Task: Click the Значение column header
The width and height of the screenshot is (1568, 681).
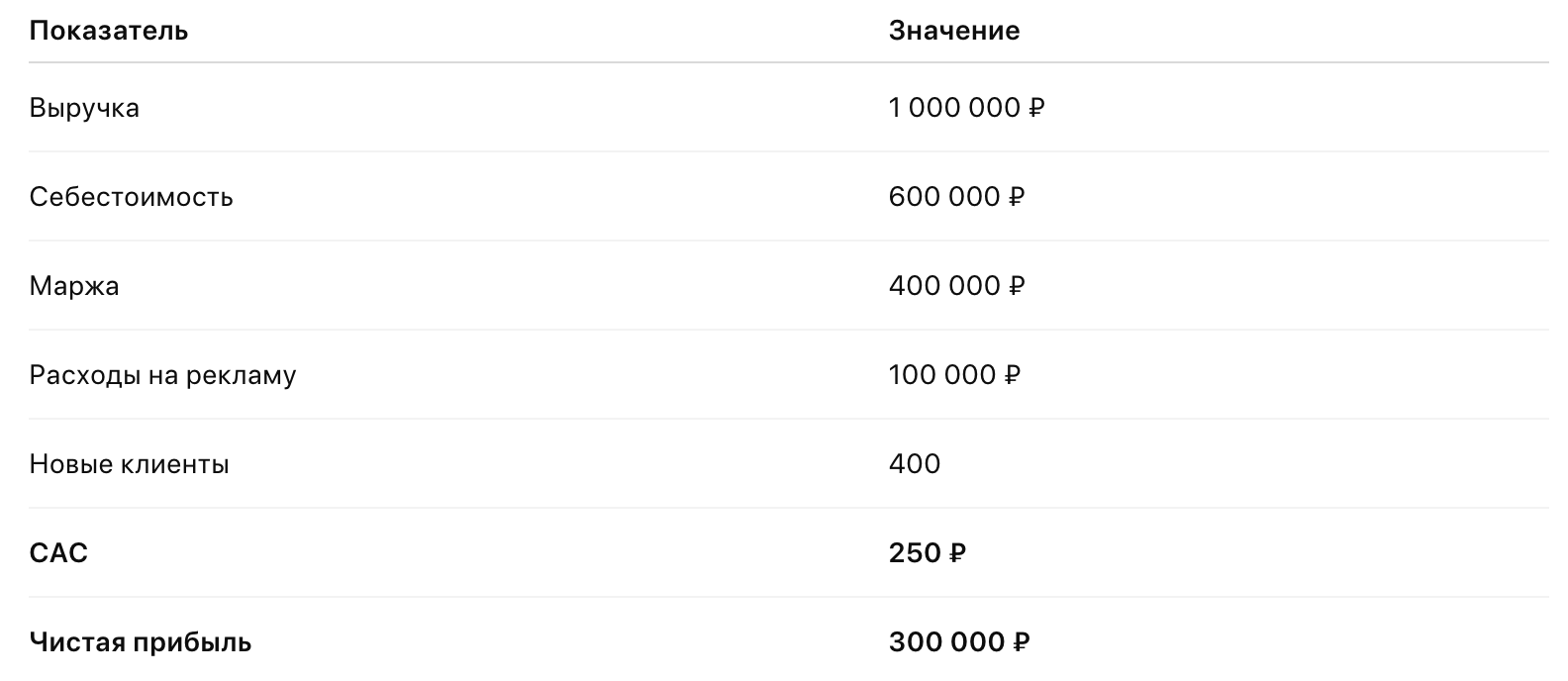Action: click(953, 31)
